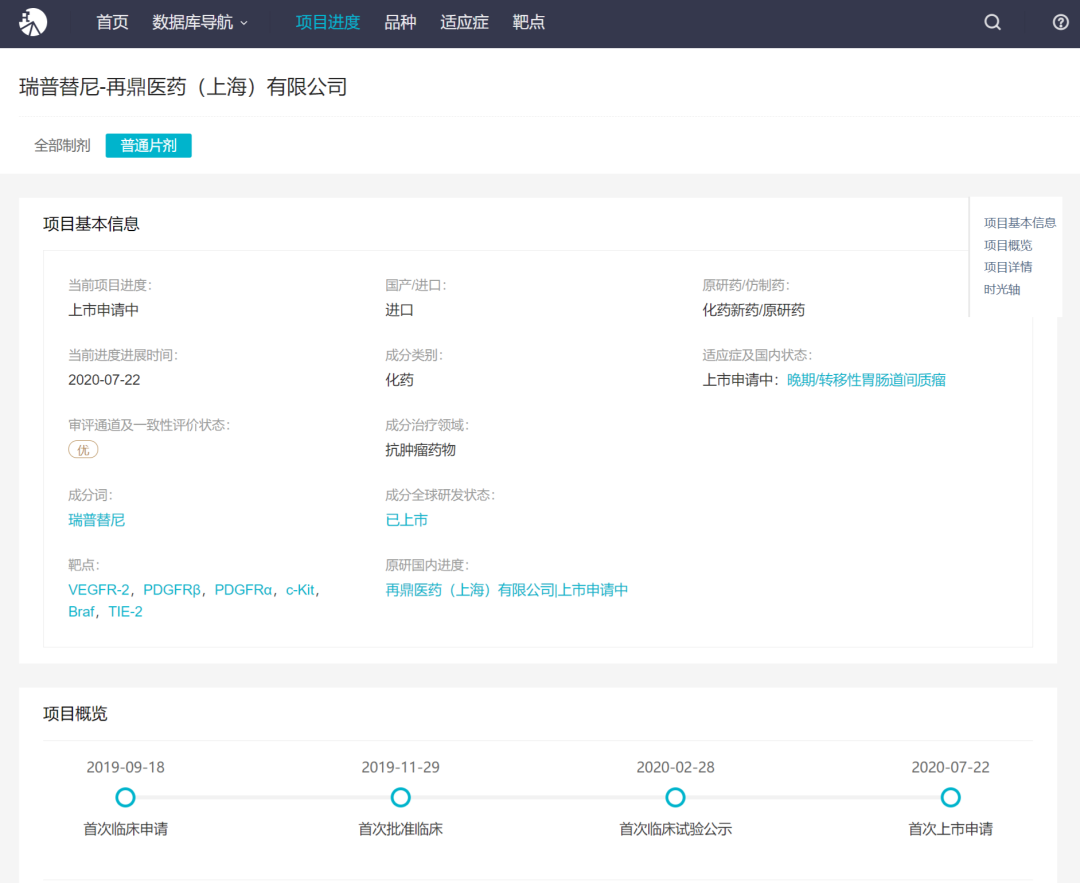Open the 瑞普替尼 ingredient link
Image resolution: width=1080 pixels, height=883 pixels.
pos(96,520)
